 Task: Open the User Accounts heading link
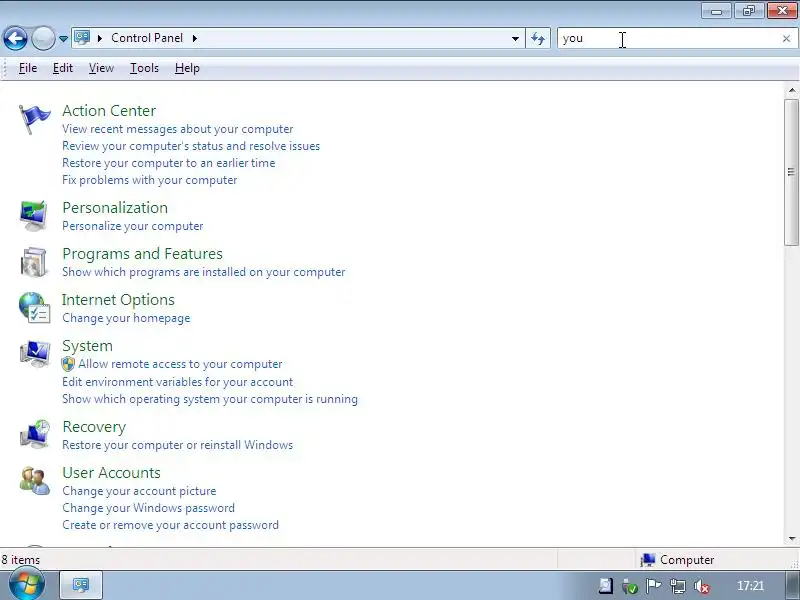[111, 472]
